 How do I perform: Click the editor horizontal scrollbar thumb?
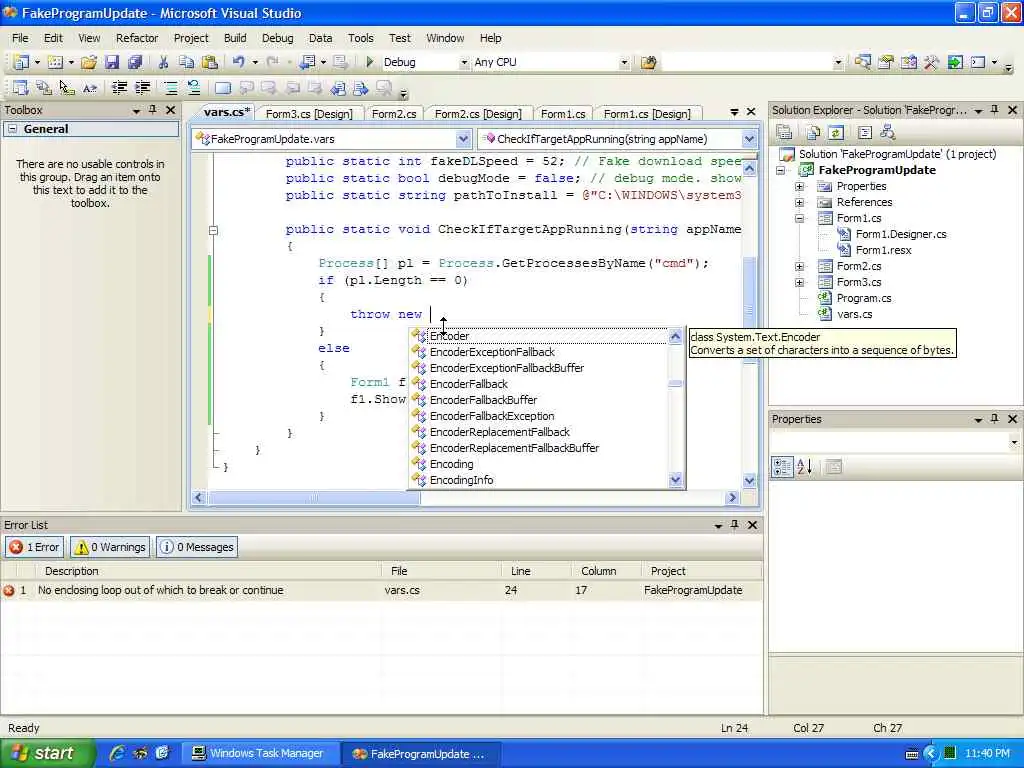314,498
